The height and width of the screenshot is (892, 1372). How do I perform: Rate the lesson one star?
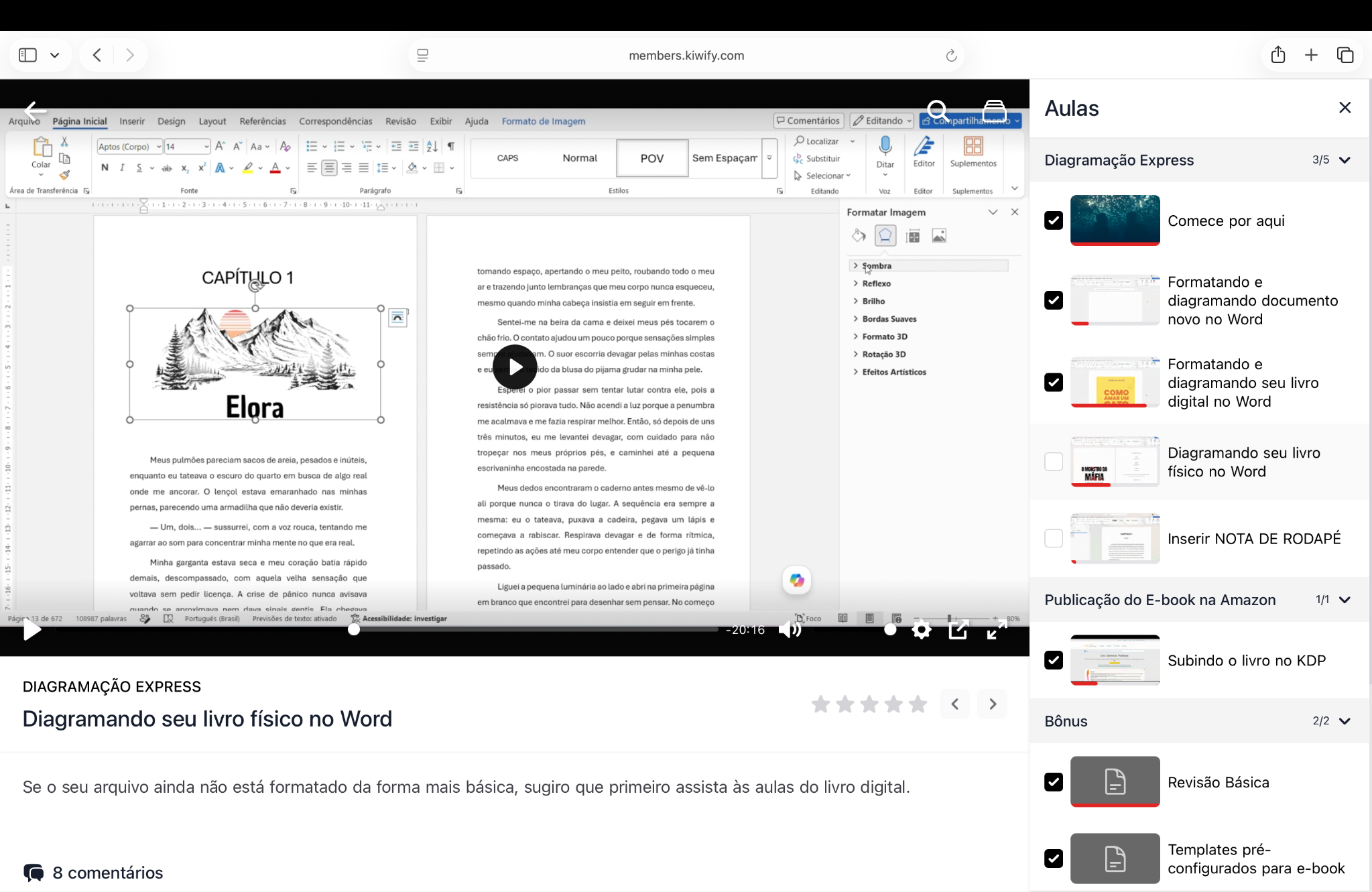point(820,704)
